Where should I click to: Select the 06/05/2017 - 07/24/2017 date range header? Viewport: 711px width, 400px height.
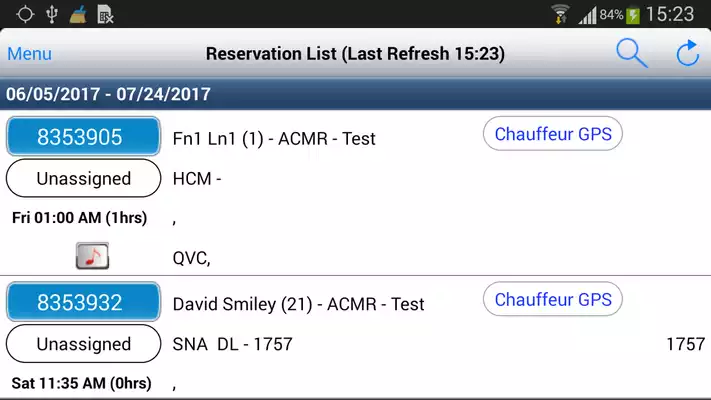356,94
